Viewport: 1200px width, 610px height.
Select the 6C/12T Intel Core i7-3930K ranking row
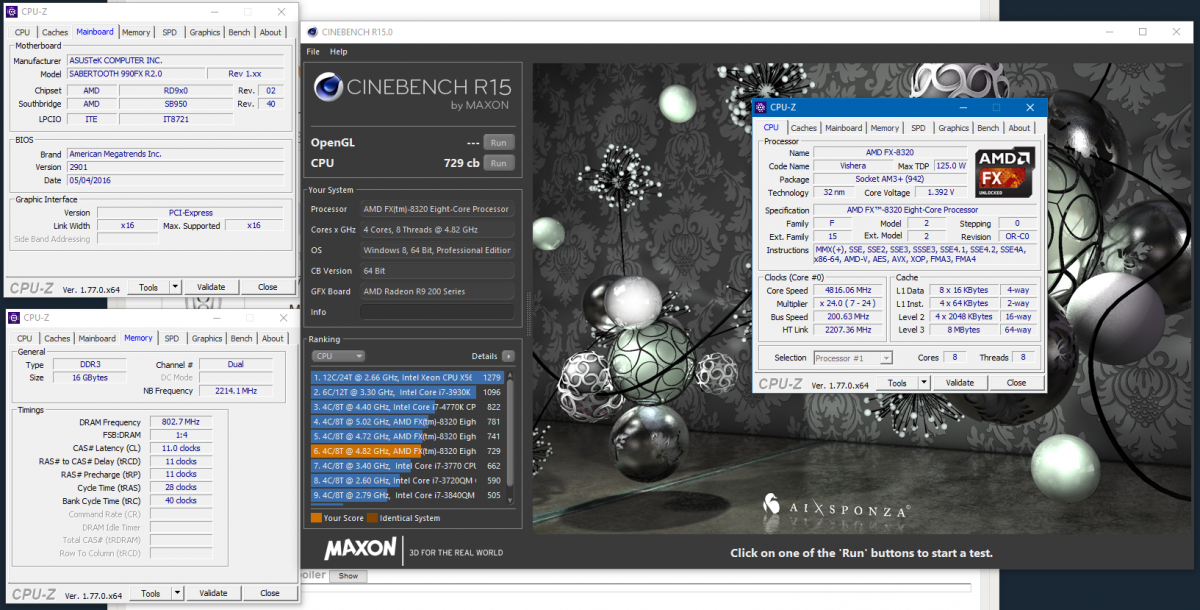coord(407,392)
